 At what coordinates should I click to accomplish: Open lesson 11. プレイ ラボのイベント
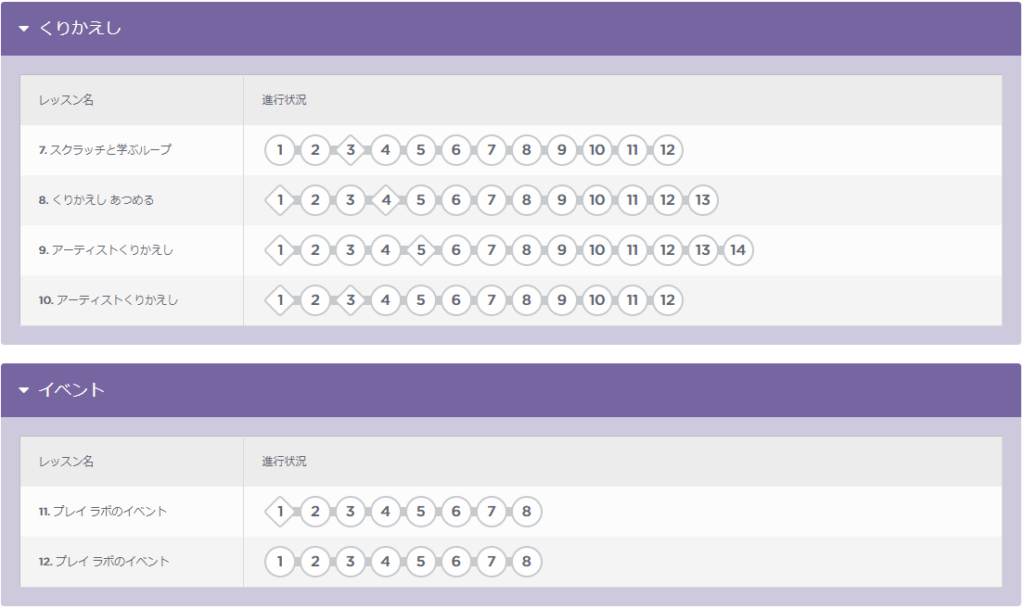pyautogui.click(x=103, y=512)
